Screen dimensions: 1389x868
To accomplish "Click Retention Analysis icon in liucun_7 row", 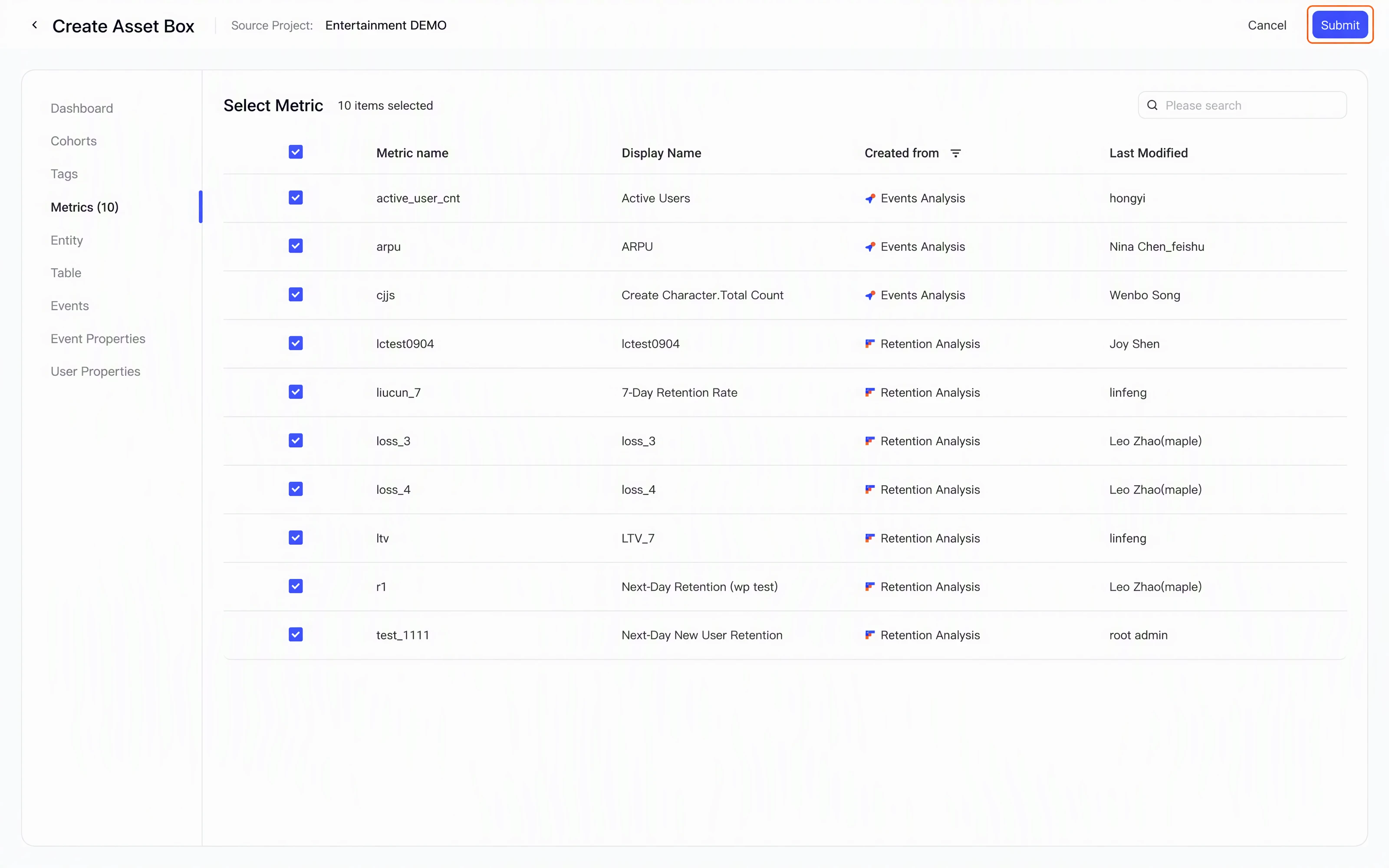I will (870, 392).
